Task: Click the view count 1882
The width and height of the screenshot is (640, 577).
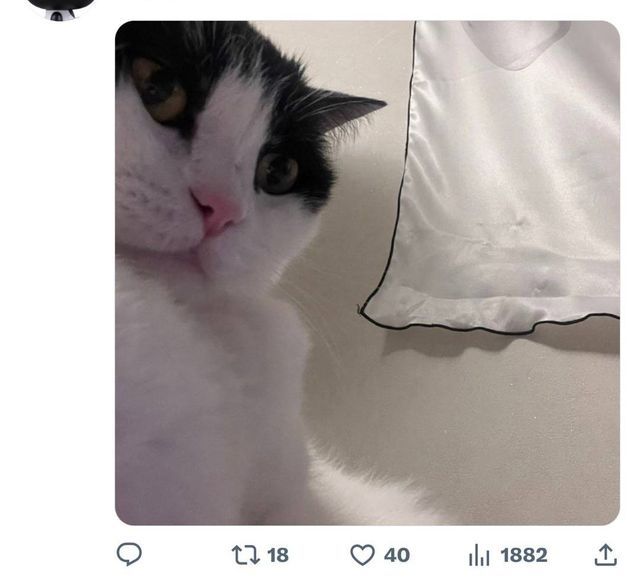Action: coord(524,554)
